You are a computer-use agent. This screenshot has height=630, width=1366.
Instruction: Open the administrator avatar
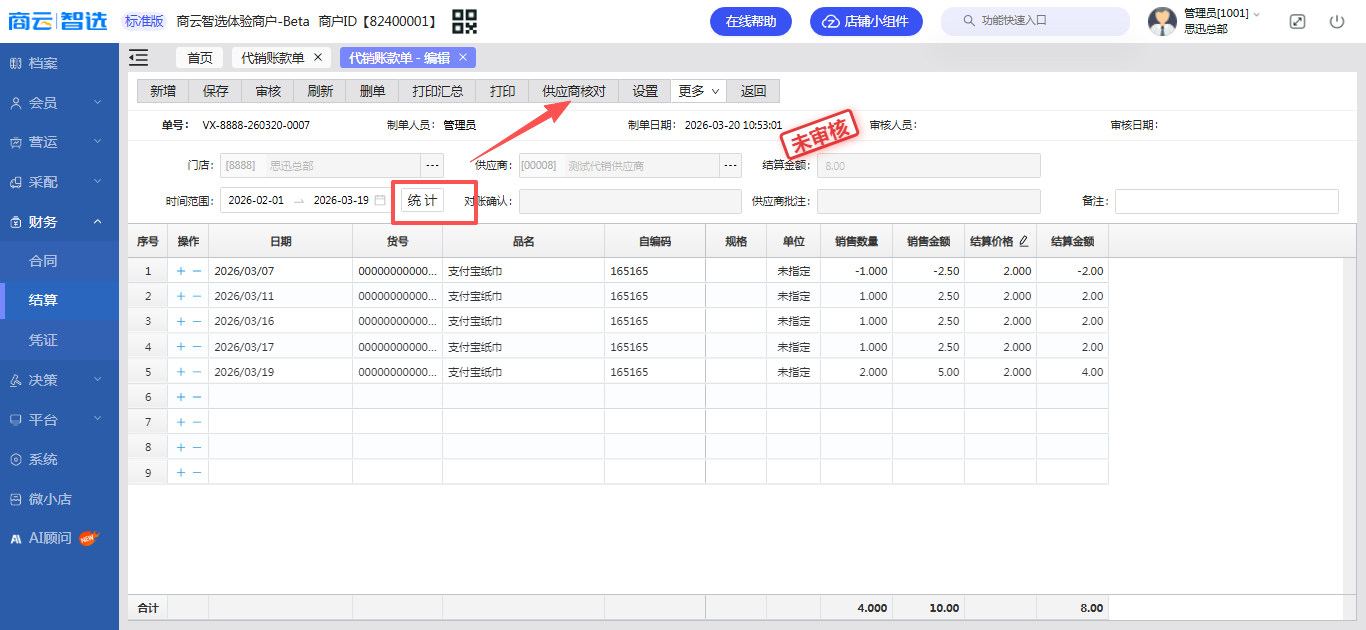(1162, 21)
